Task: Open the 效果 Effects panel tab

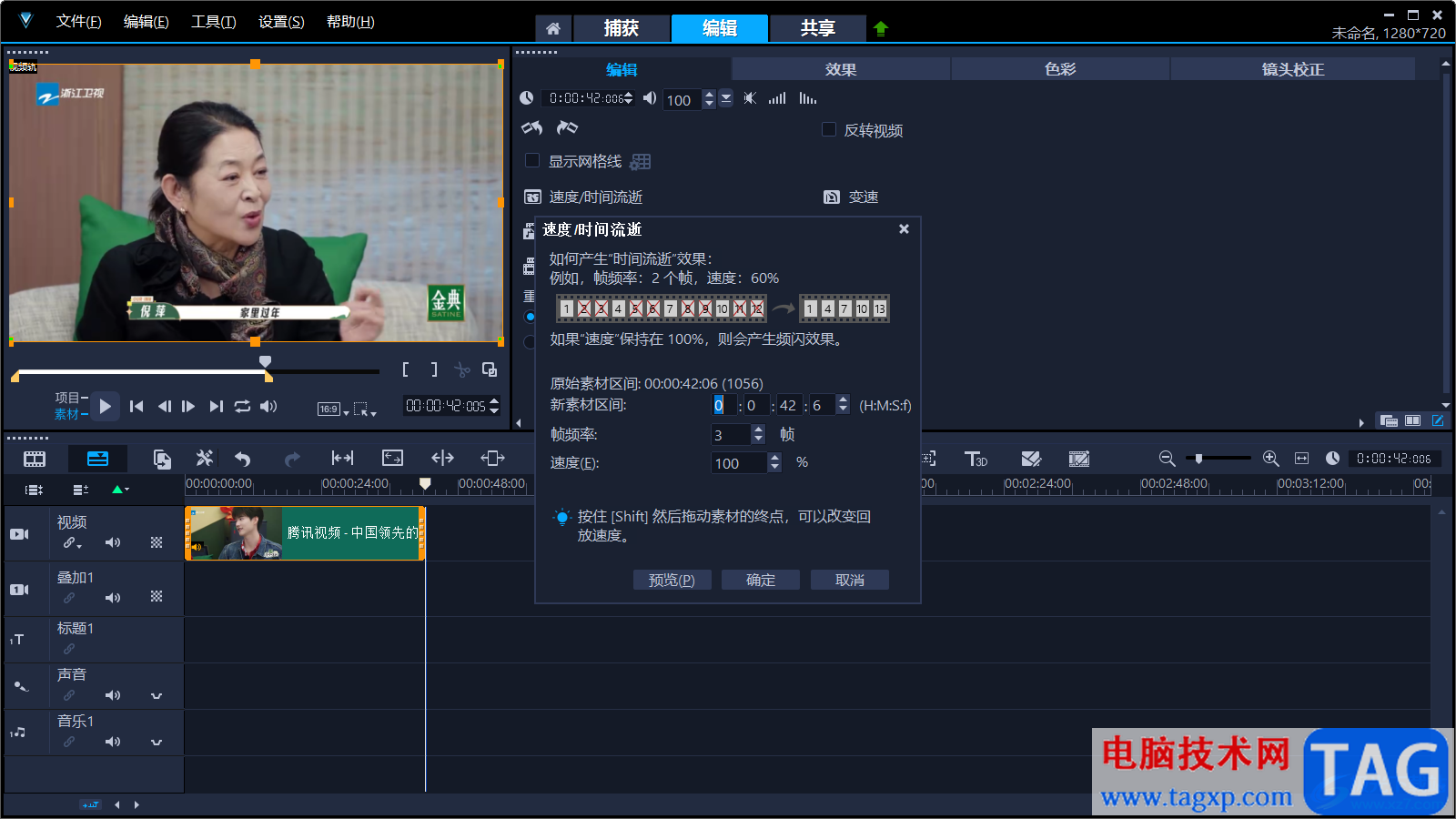Action: click(x=841, y=69)
